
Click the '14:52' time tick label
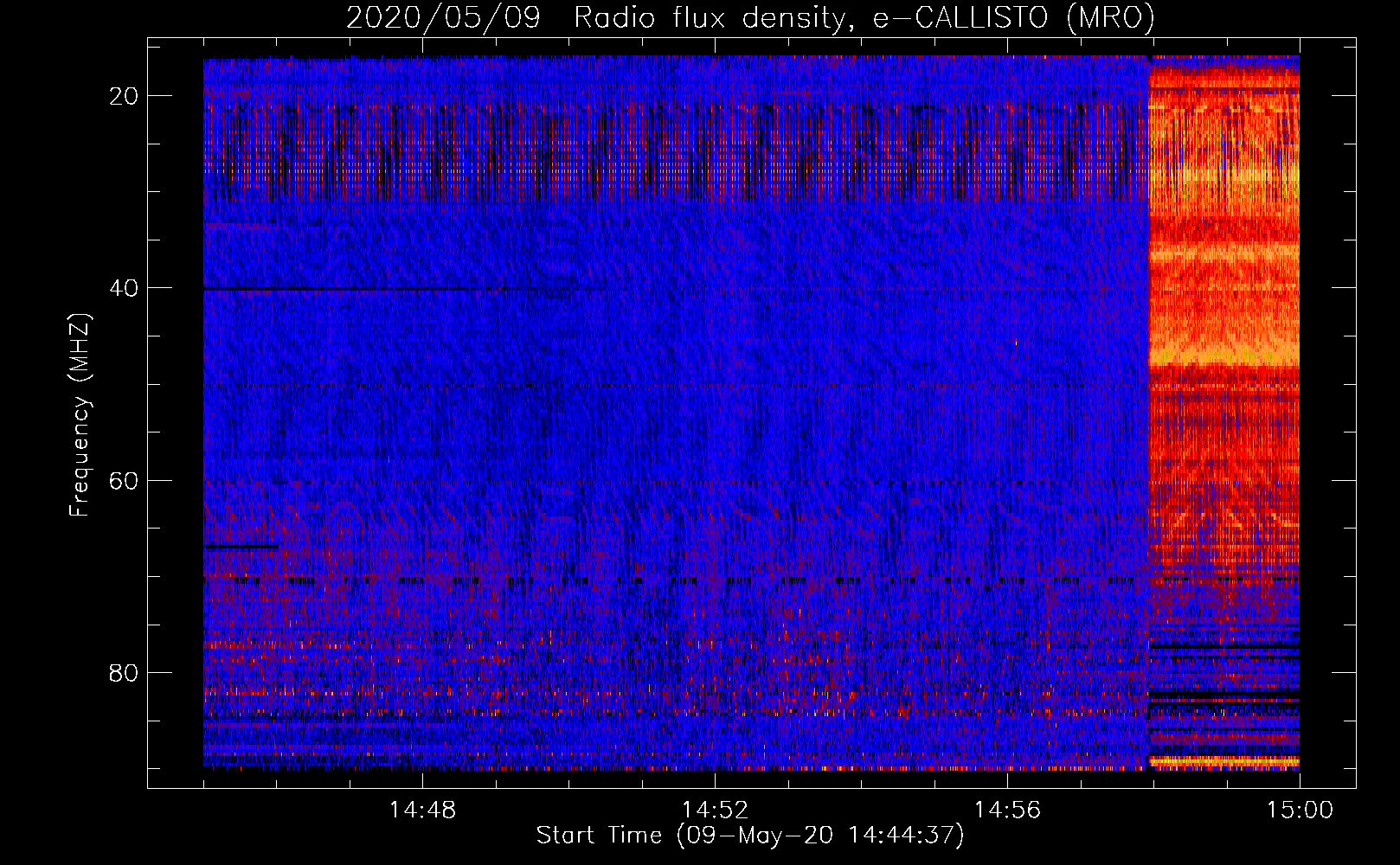pos(715,811)
